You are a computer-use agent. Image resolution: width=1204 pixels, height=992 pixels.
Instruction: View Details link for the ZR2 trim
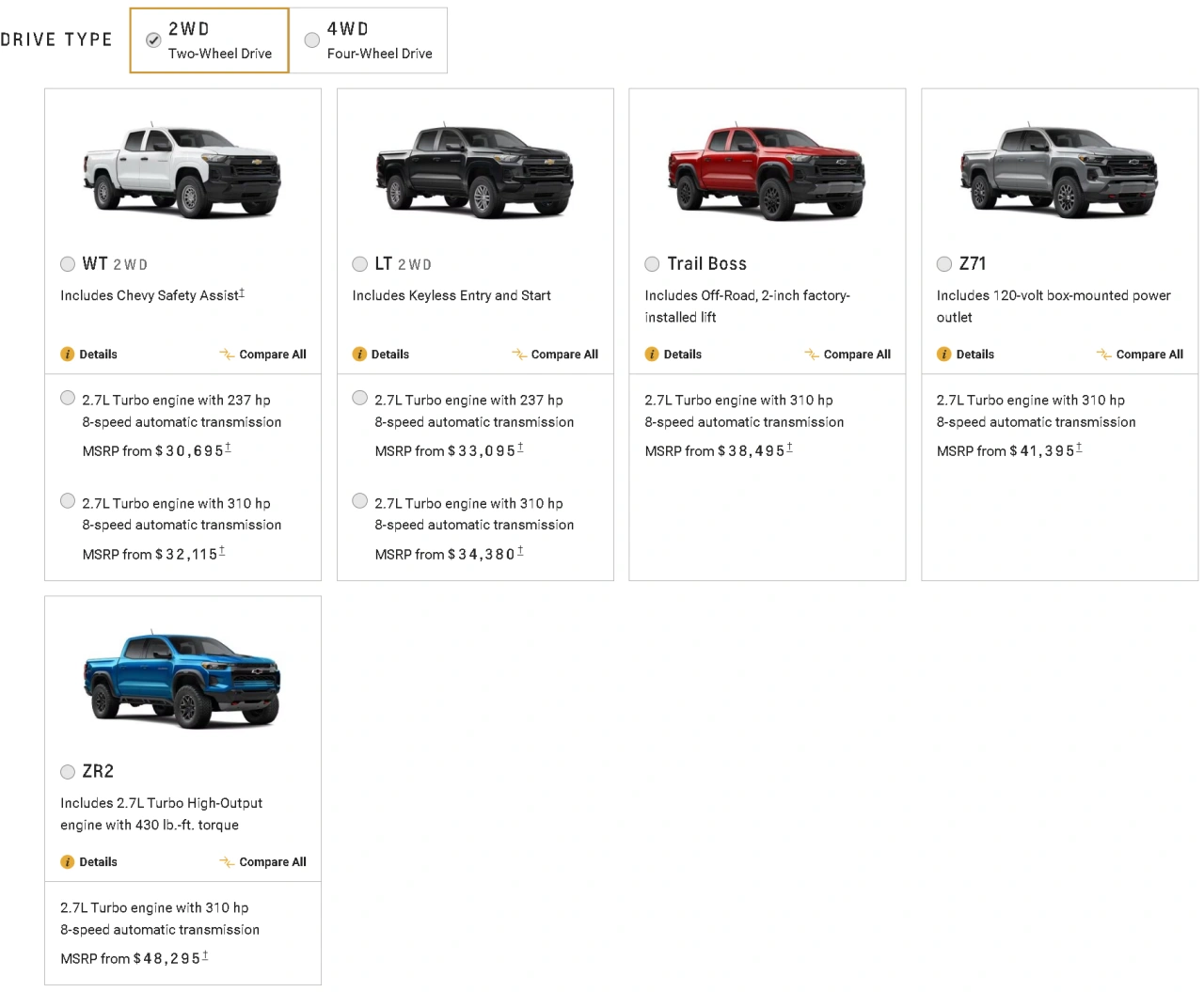coord(98,862)
